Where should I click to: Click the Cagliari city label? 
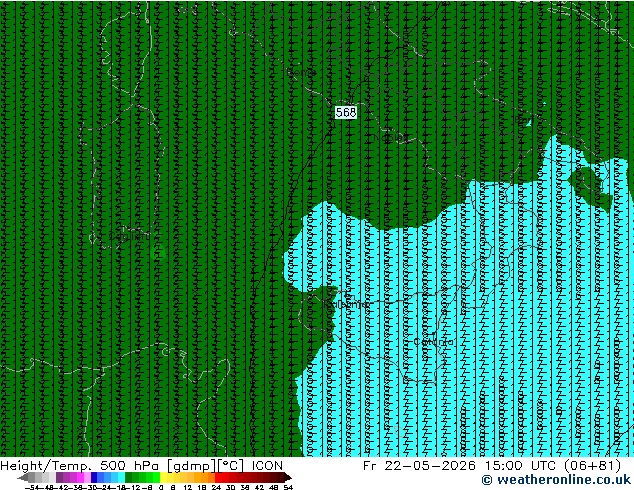(129, 237)
